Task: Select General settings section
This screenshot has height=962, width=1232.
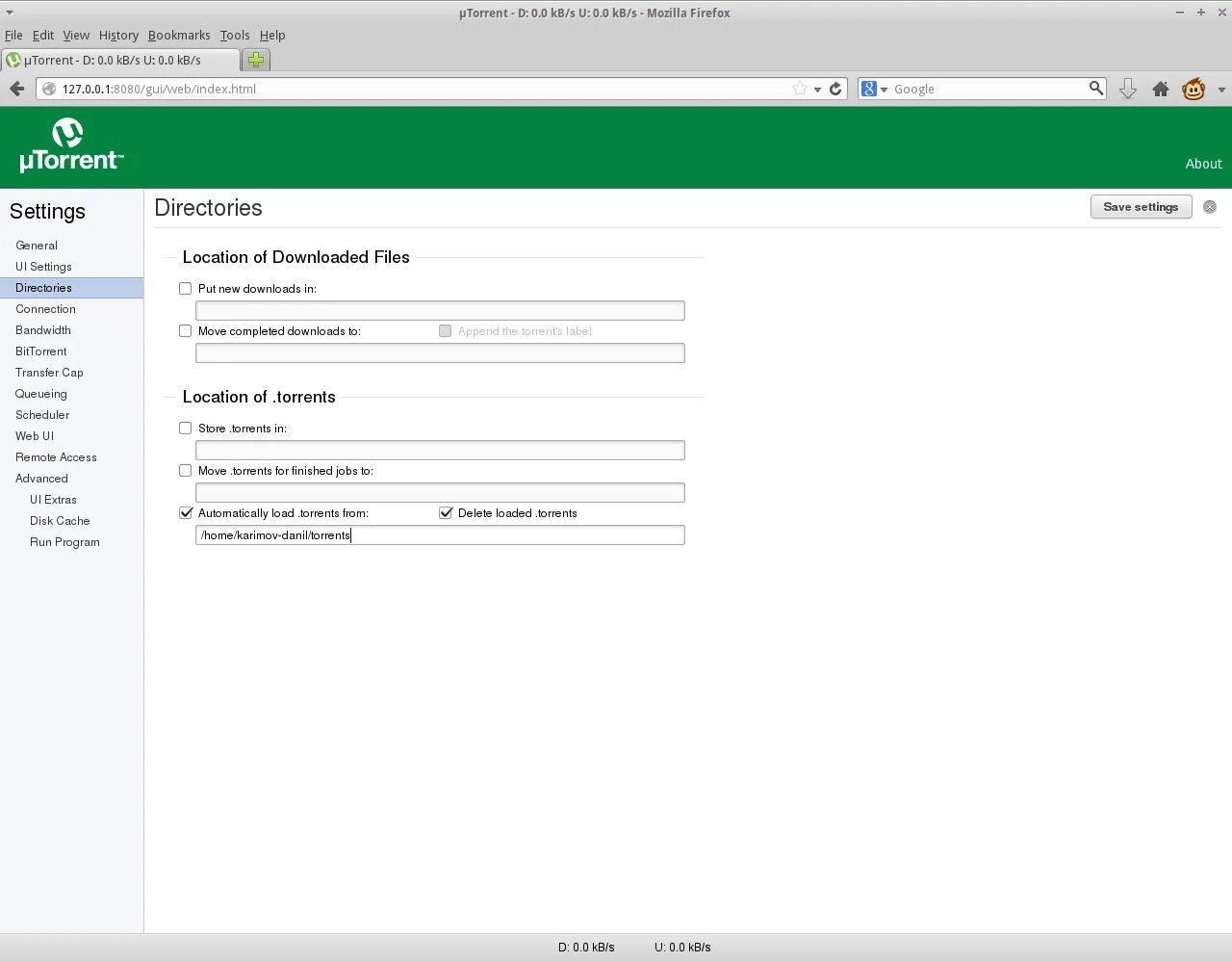Action: [37, 246]
